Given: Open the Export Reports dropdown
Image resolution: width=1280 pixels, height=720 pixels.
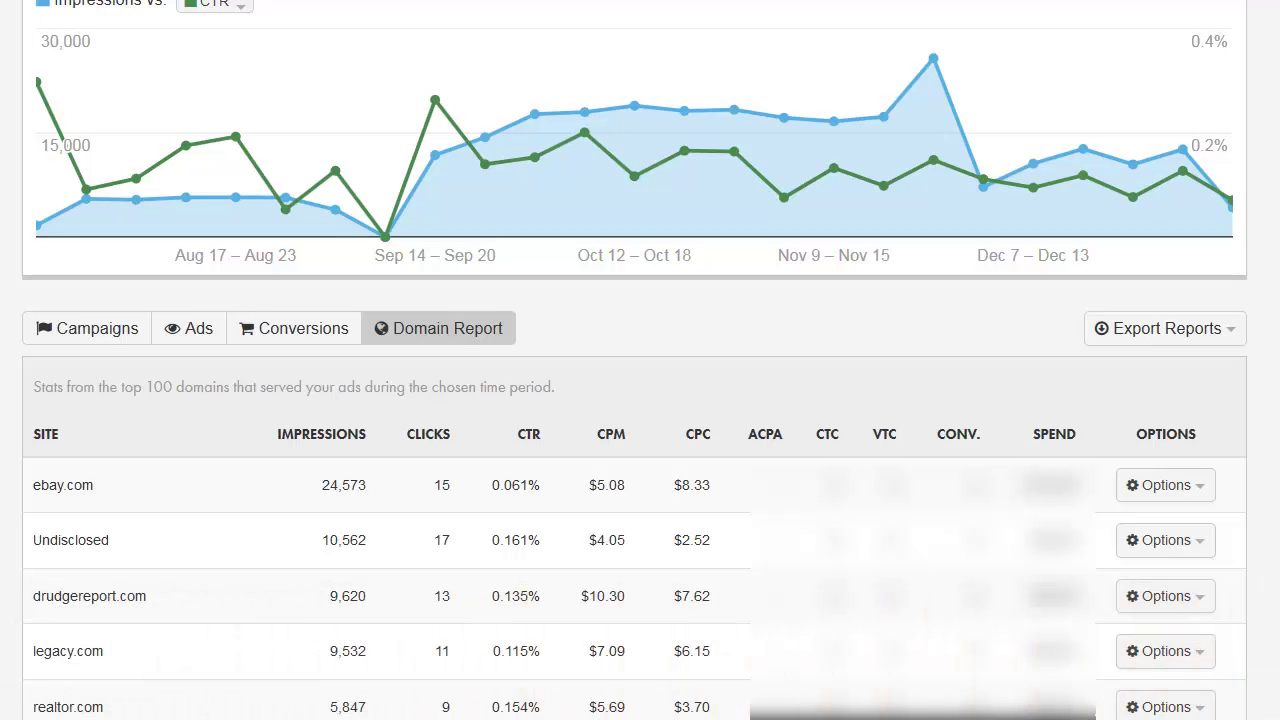Looking at the screenshot, I should tap(1165, 328).
